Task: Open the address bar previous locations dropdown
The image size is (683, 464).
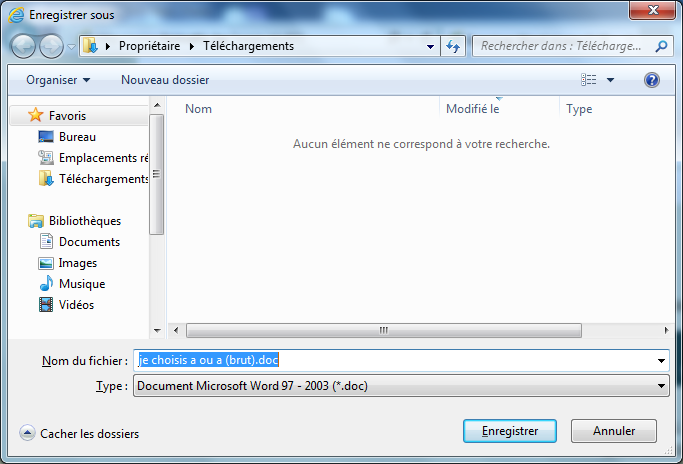Action: pyautogui.click(x=430, y=46)
